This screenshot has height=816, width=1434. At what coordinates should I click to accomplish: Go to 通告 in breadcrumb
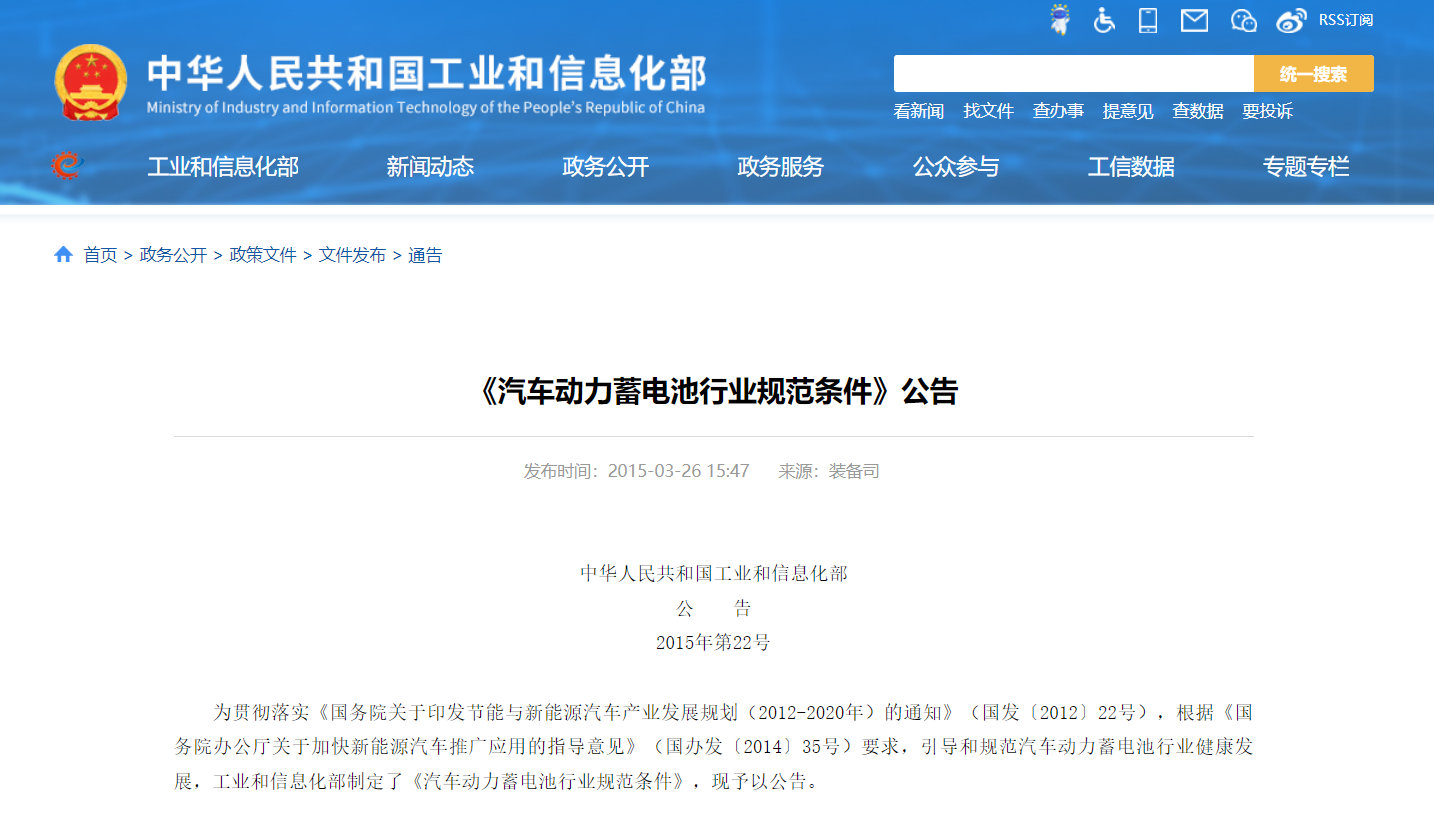[425, 255]
